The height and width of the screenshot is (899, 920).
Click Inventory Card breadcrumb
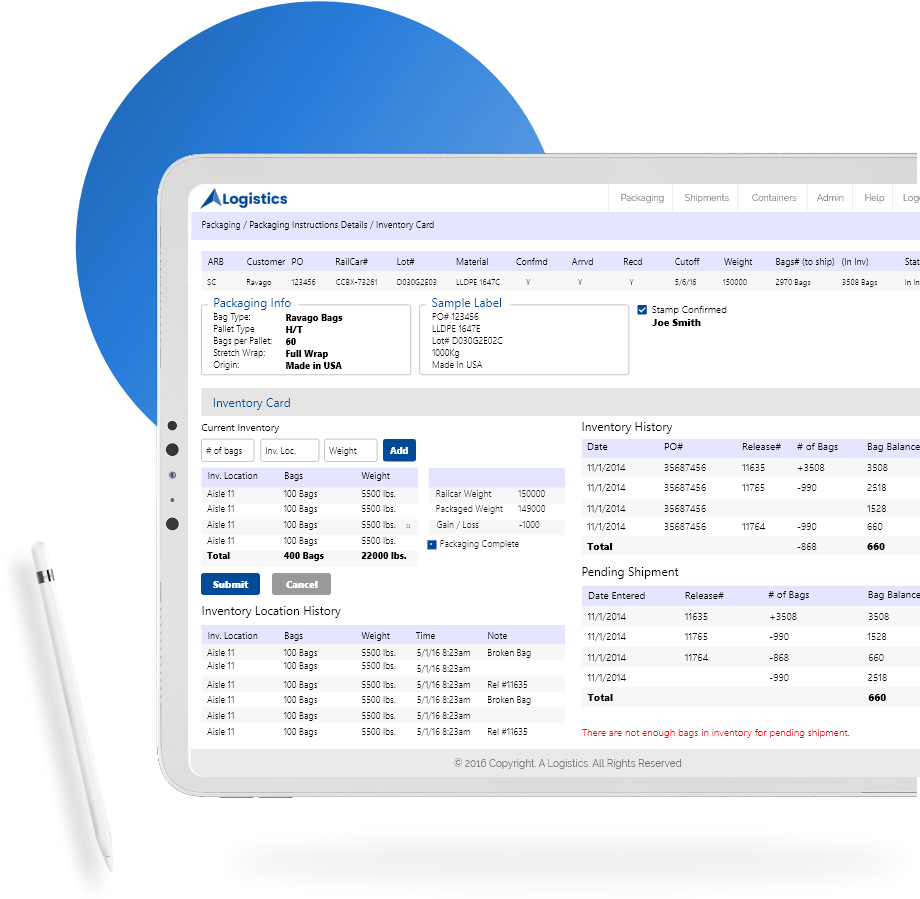[x=405, y=225]
